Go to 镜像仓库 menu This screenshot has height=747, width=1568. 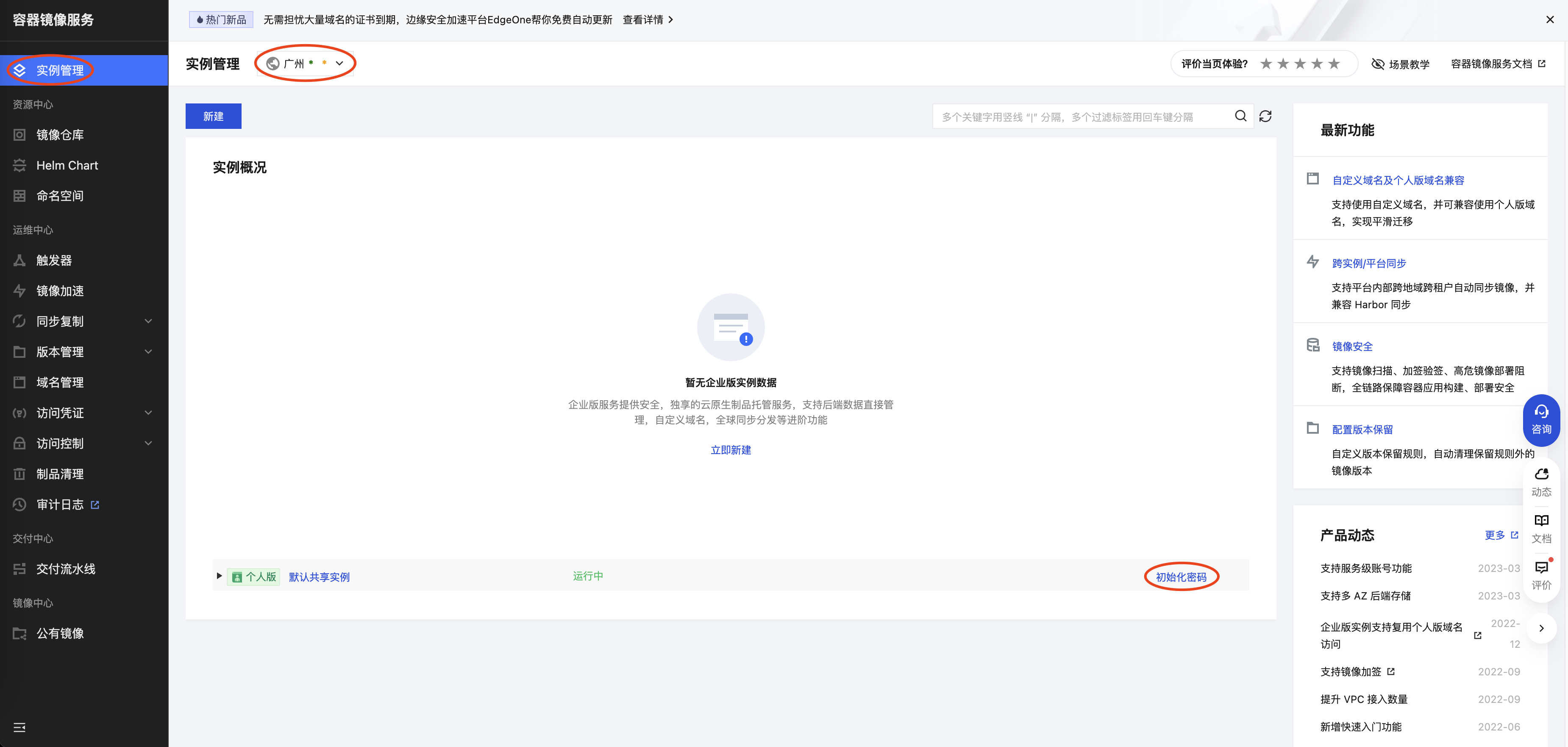click(x=60, y=134)
